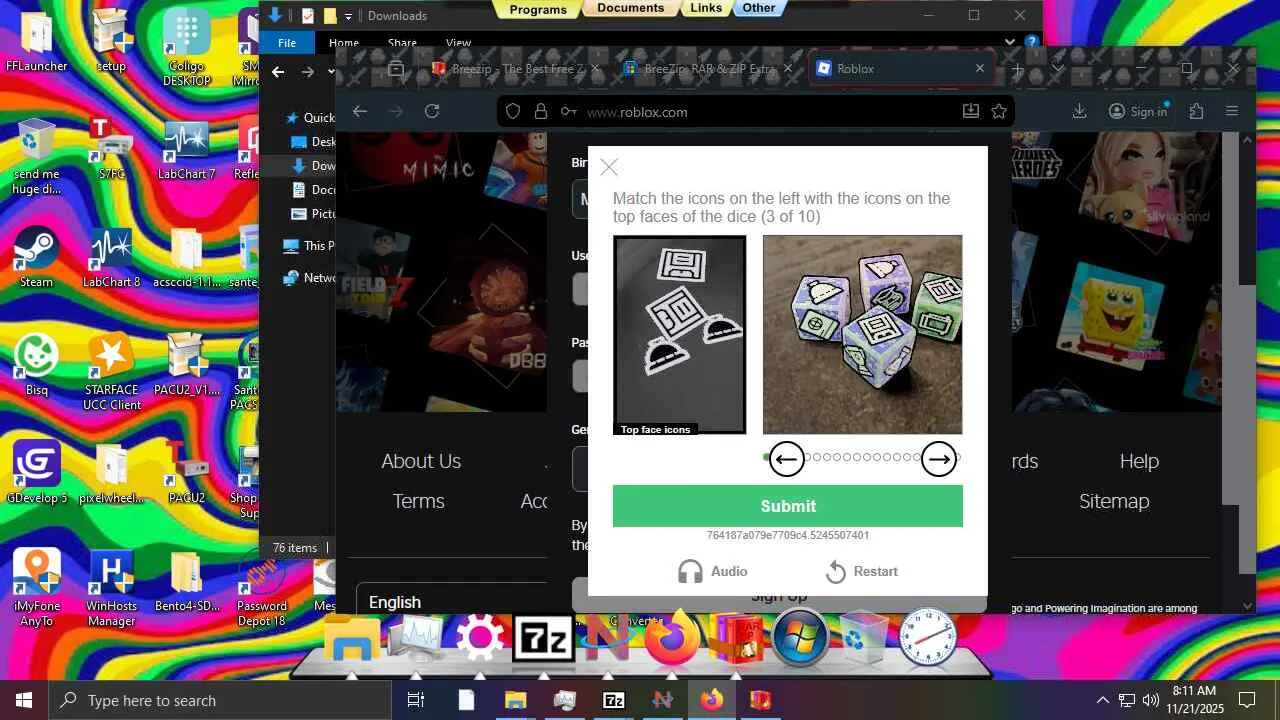Launch PACU2 desktop shortcut
1280x720 pixels.
pyautogui.click(x=187, y=472)
